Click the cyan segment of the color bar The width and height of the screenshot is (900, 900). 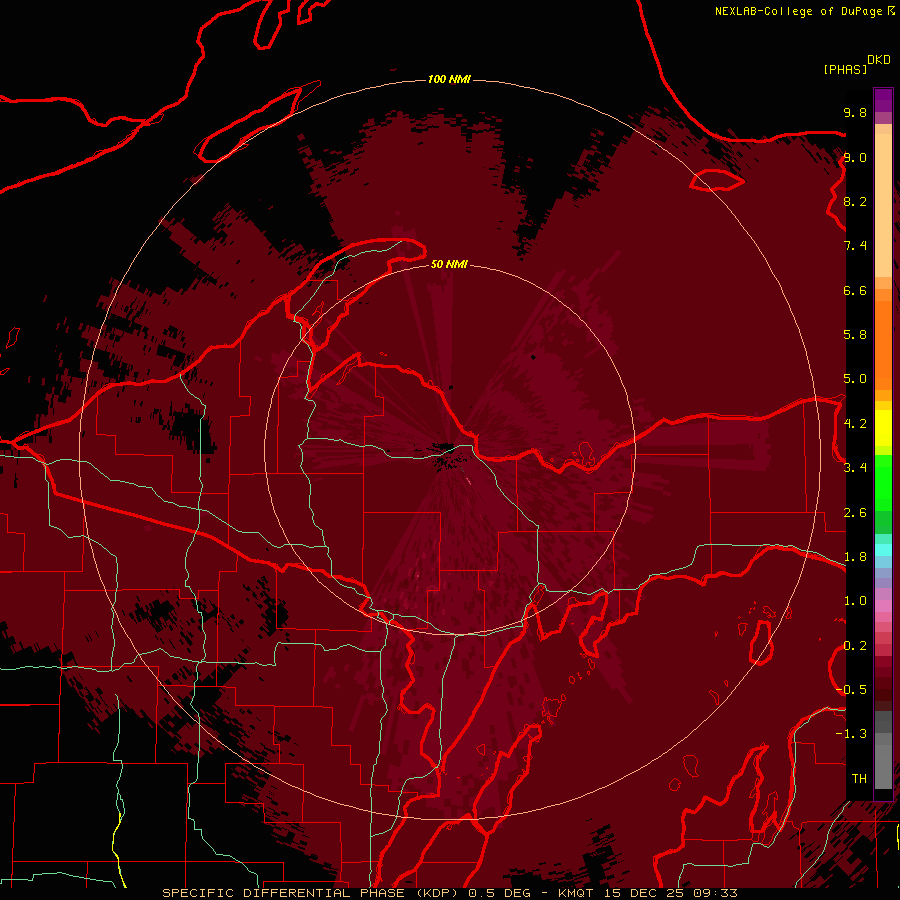(x=883, y=550)
